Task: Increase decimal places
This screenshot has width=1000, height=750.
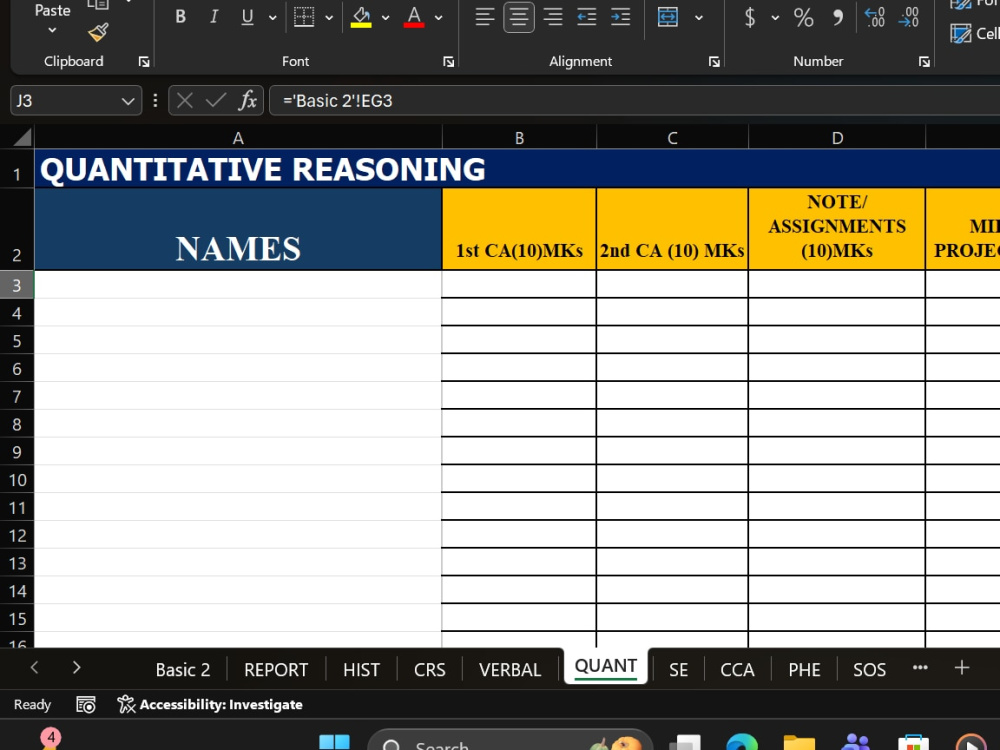Action: 874,17
